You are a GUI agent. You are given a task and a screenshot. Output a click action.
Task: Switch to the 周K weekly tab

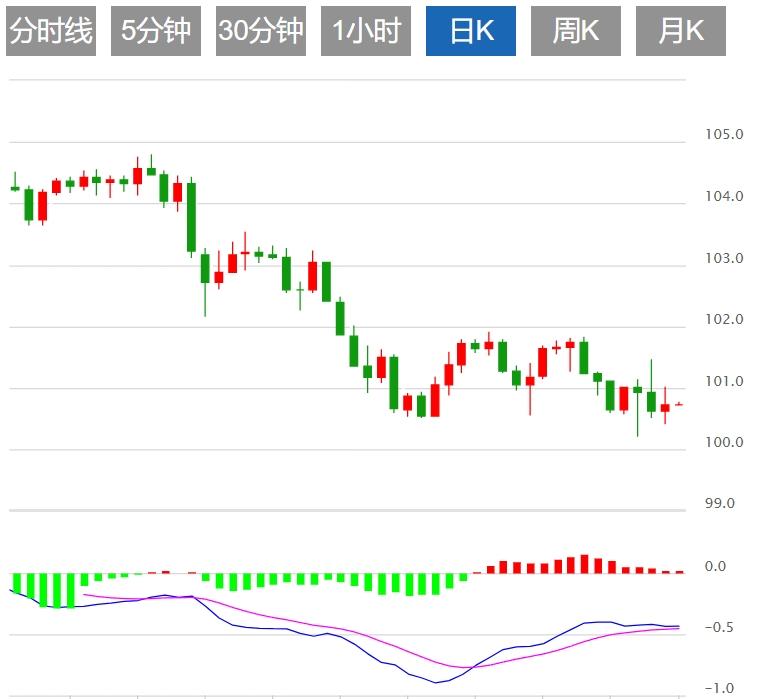tap(576, 31)
